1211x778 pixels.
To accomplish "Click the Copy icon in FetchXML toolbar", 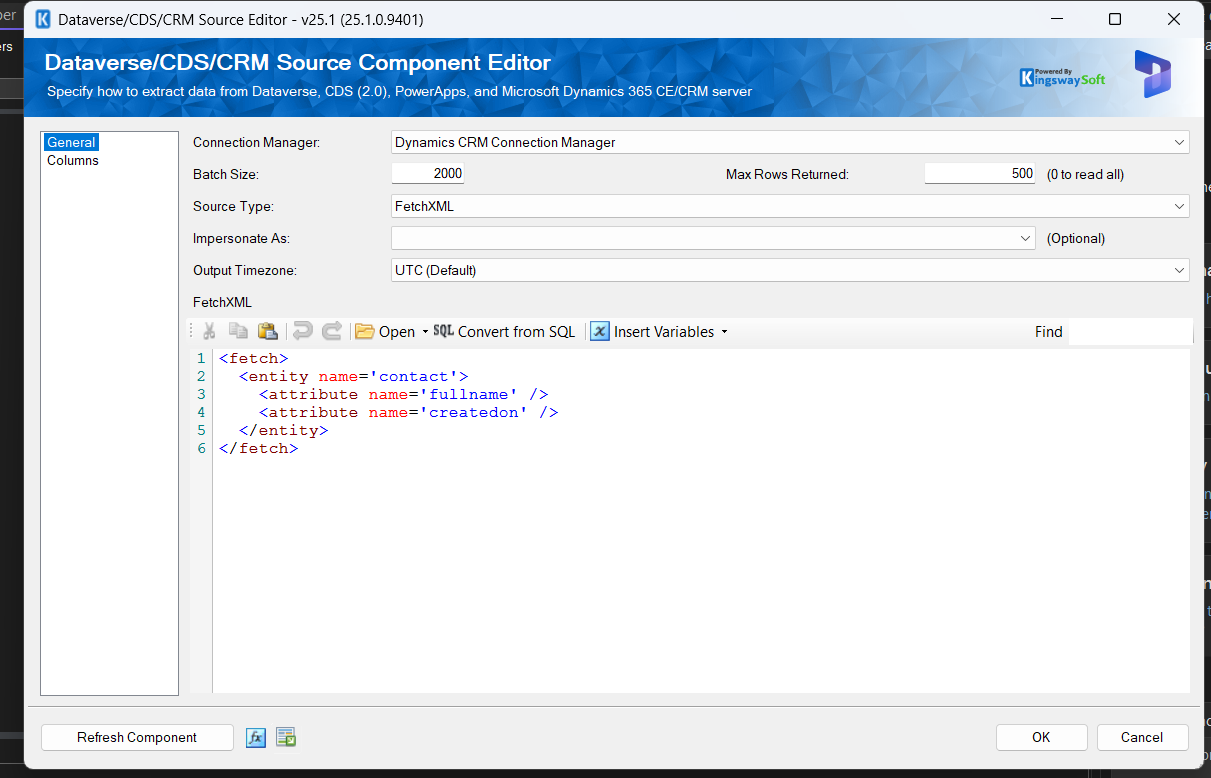I will tap(238, 332).
